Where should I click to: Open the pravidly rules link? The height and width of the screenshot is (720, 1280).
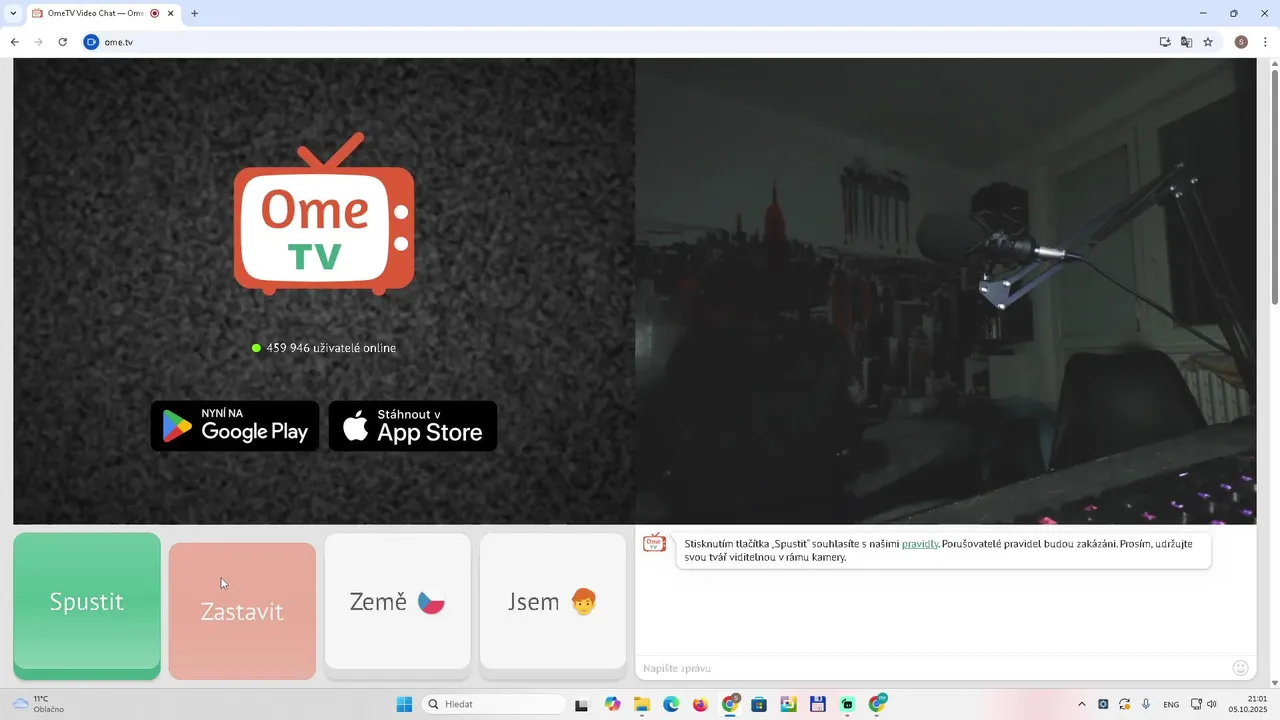click(x=920, y=544)
